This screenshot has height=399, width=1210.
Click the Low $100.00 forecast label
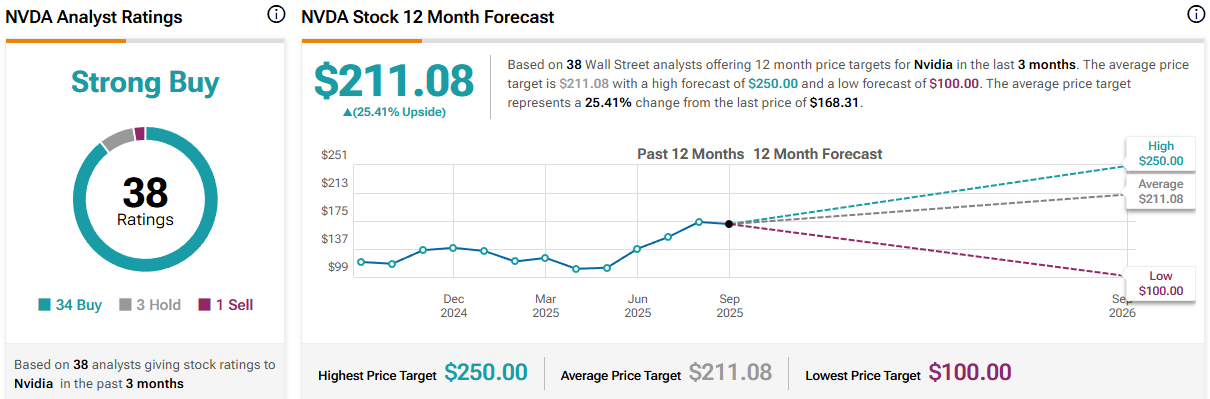(1160, 284)
